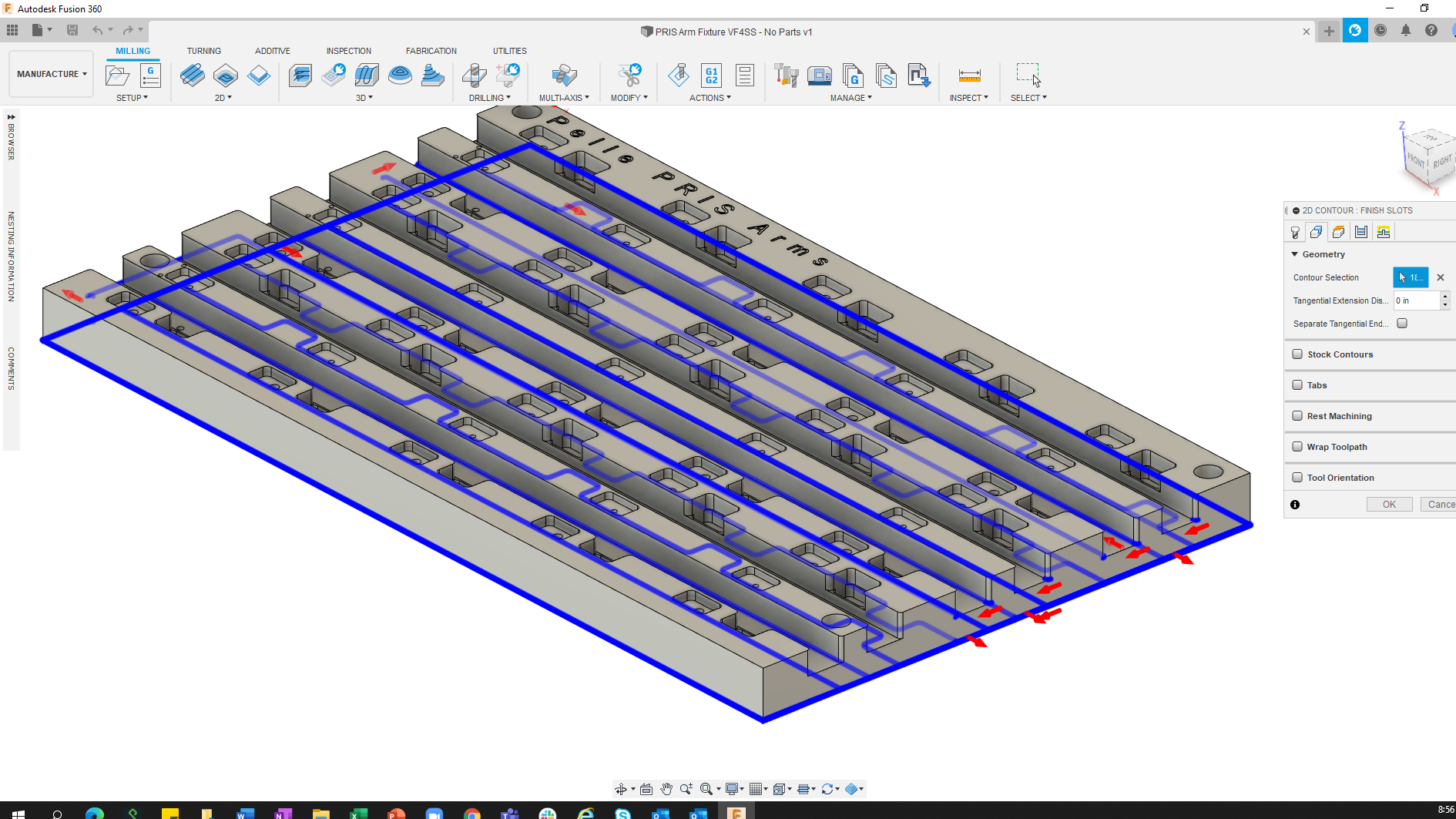Open the Measure tool under Inspect

pos(968,76)
